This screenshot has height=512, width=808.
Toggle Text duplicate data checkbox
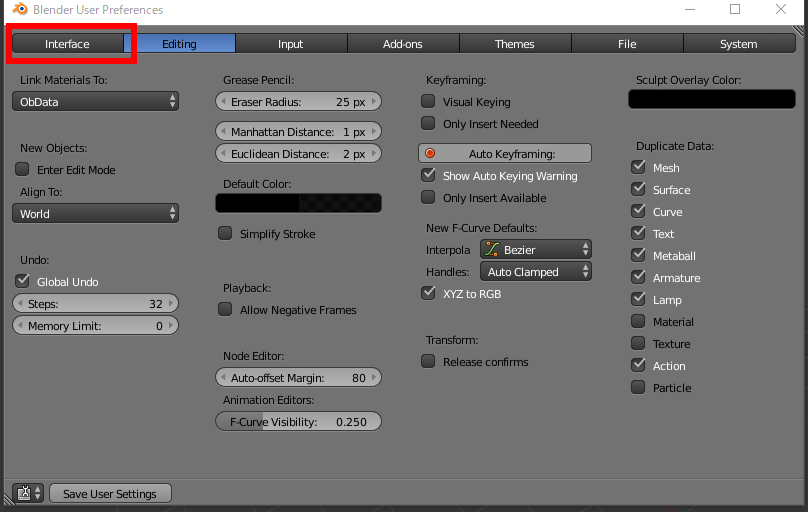click(x=638, y=233)
